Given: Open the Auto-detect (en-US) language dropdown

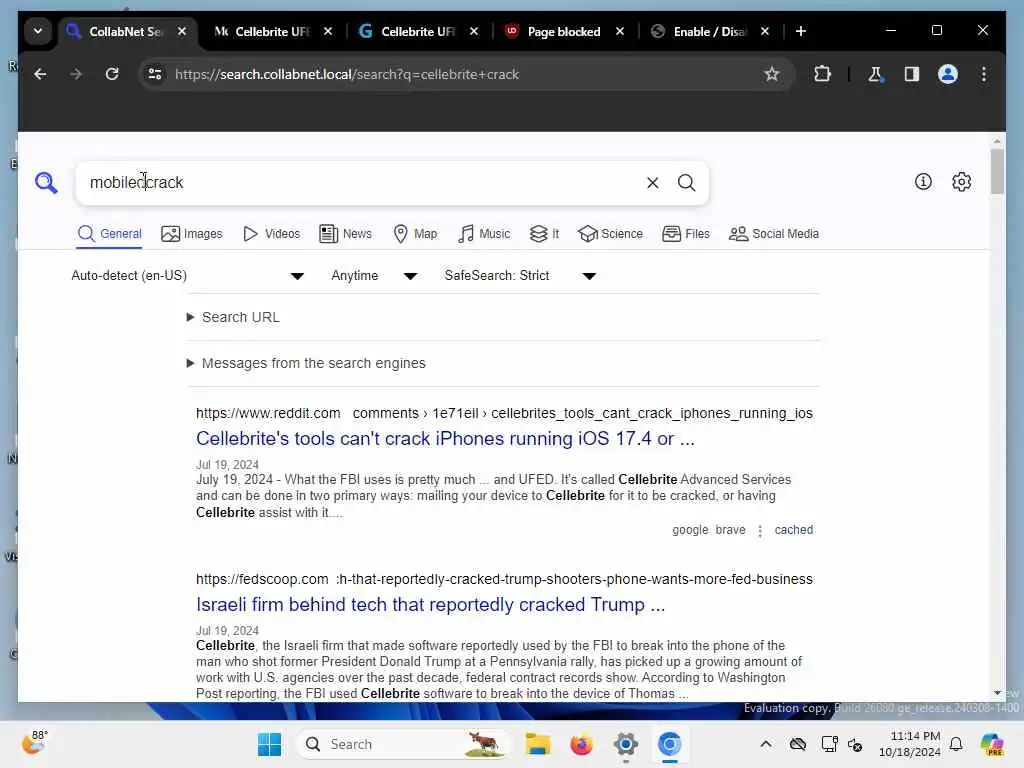Looking at the screenshot, I should [x=187, y=276].
